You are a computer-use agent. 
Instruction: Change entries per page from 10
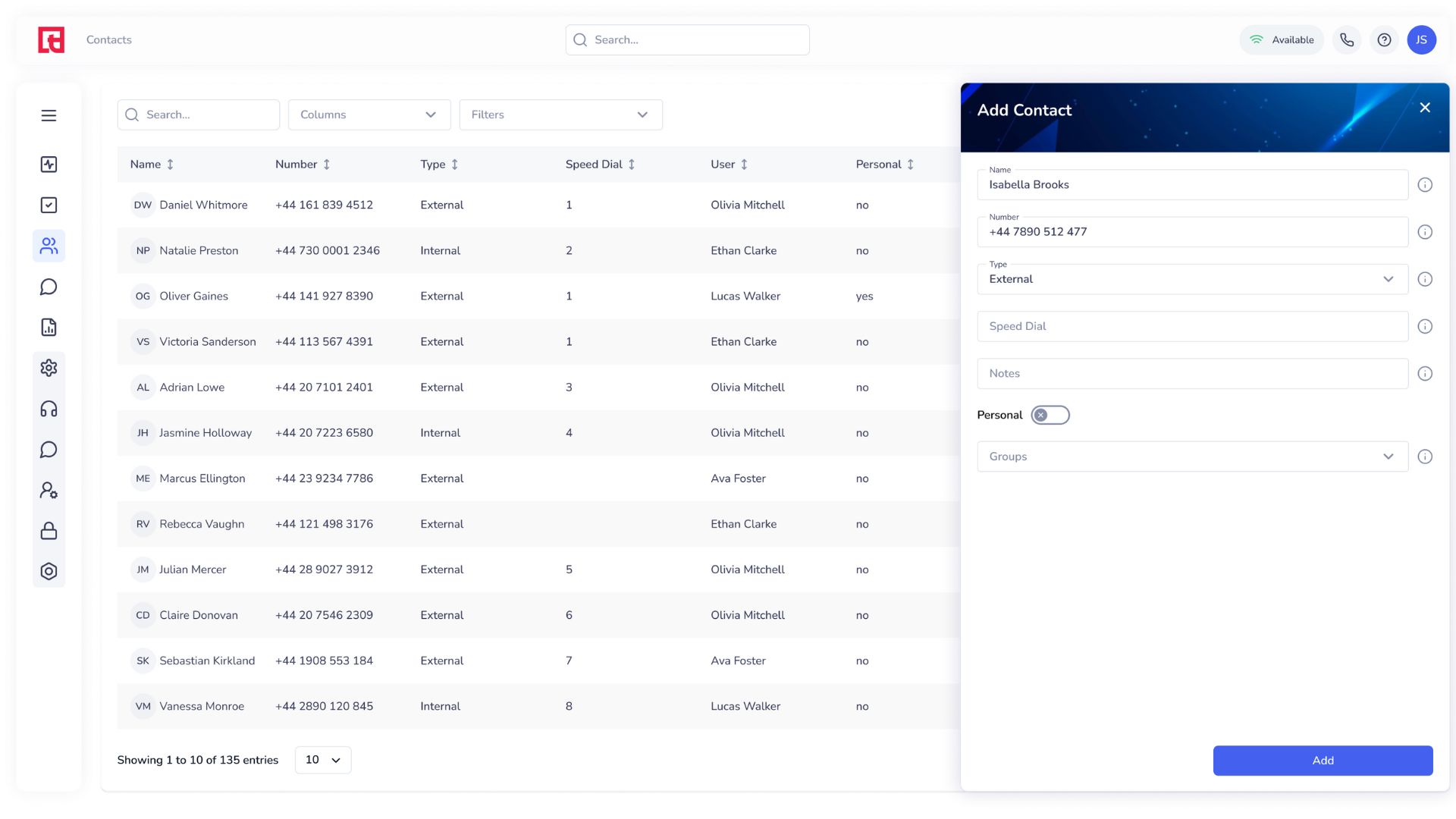323,759
